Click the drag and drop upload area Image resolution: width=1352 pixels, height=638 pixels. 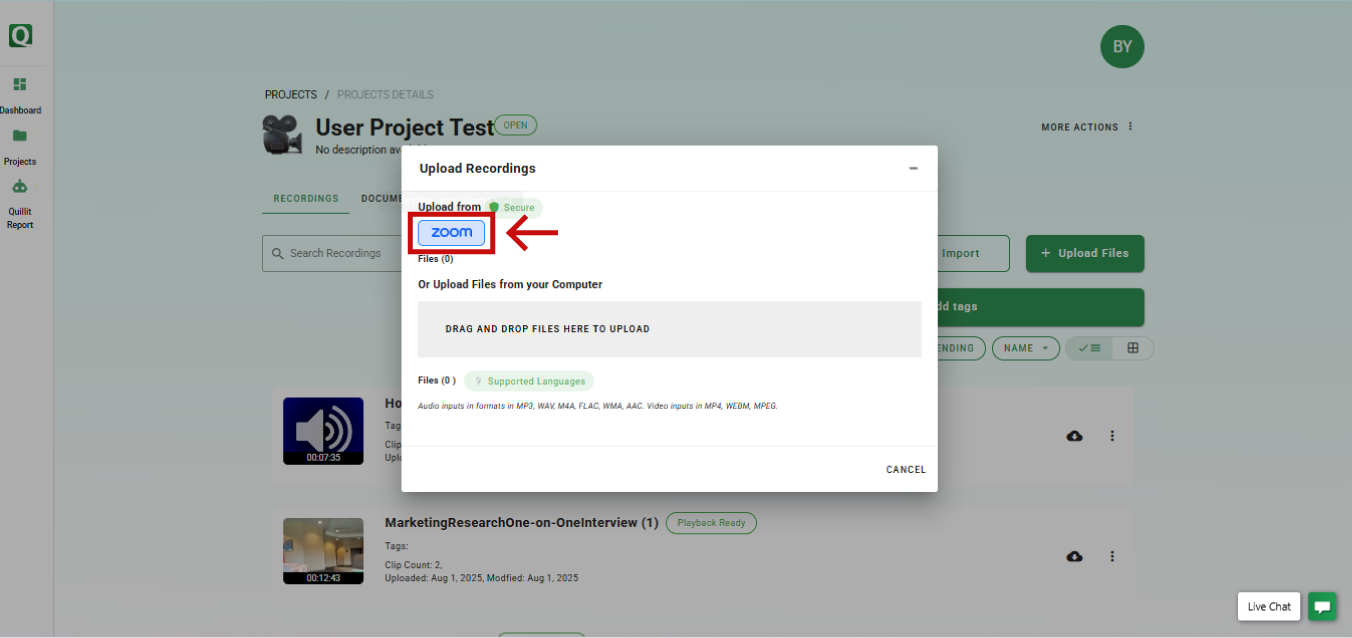pyautogui.click(x=669, y=329)
